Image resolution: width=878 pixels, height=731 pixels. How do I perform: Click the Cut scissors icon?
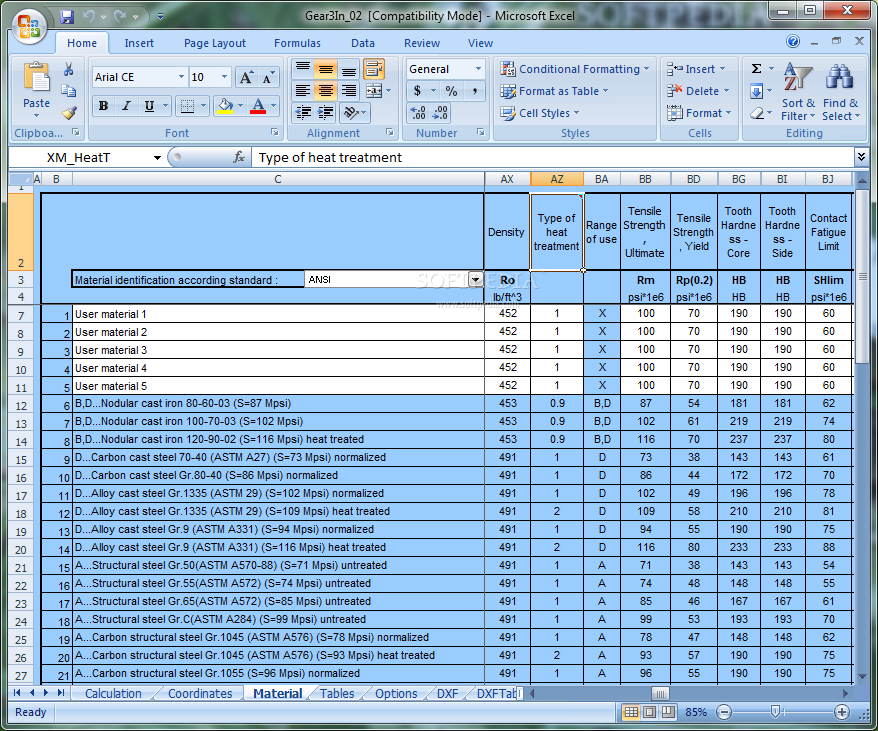pyautogui.click(x=68, y=69)
